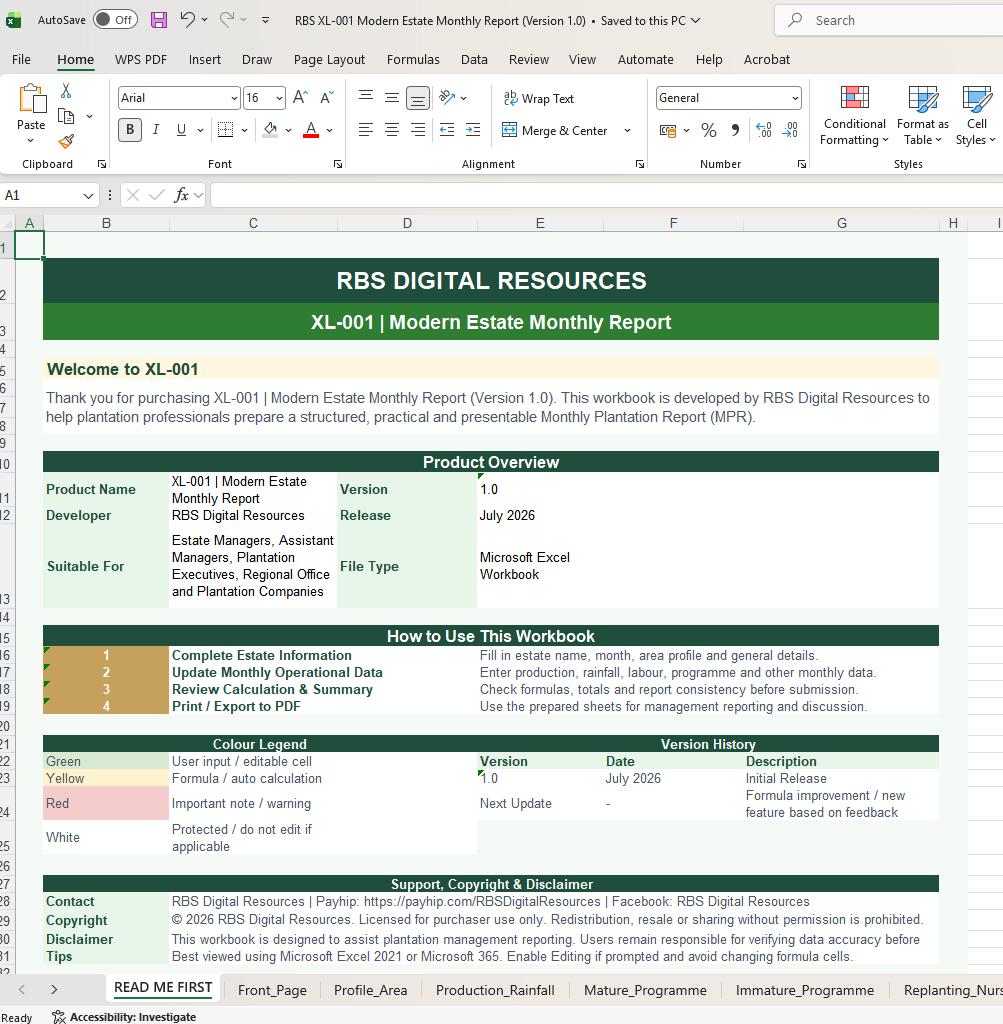The height and width of the screenshot is (1024, 1003).
Task: Increase font size with the larger A icon
Action: pos(300,98)
